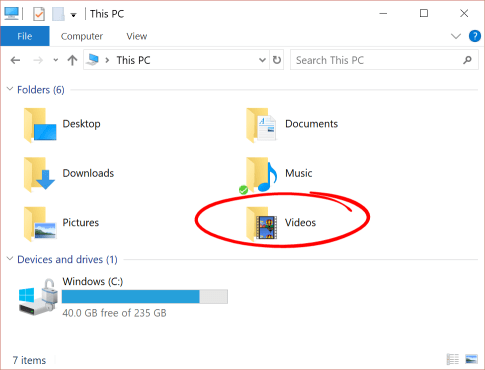Open the View ribbon tab
Viewport: 485px width, 370px height.
tap(137, 36)
